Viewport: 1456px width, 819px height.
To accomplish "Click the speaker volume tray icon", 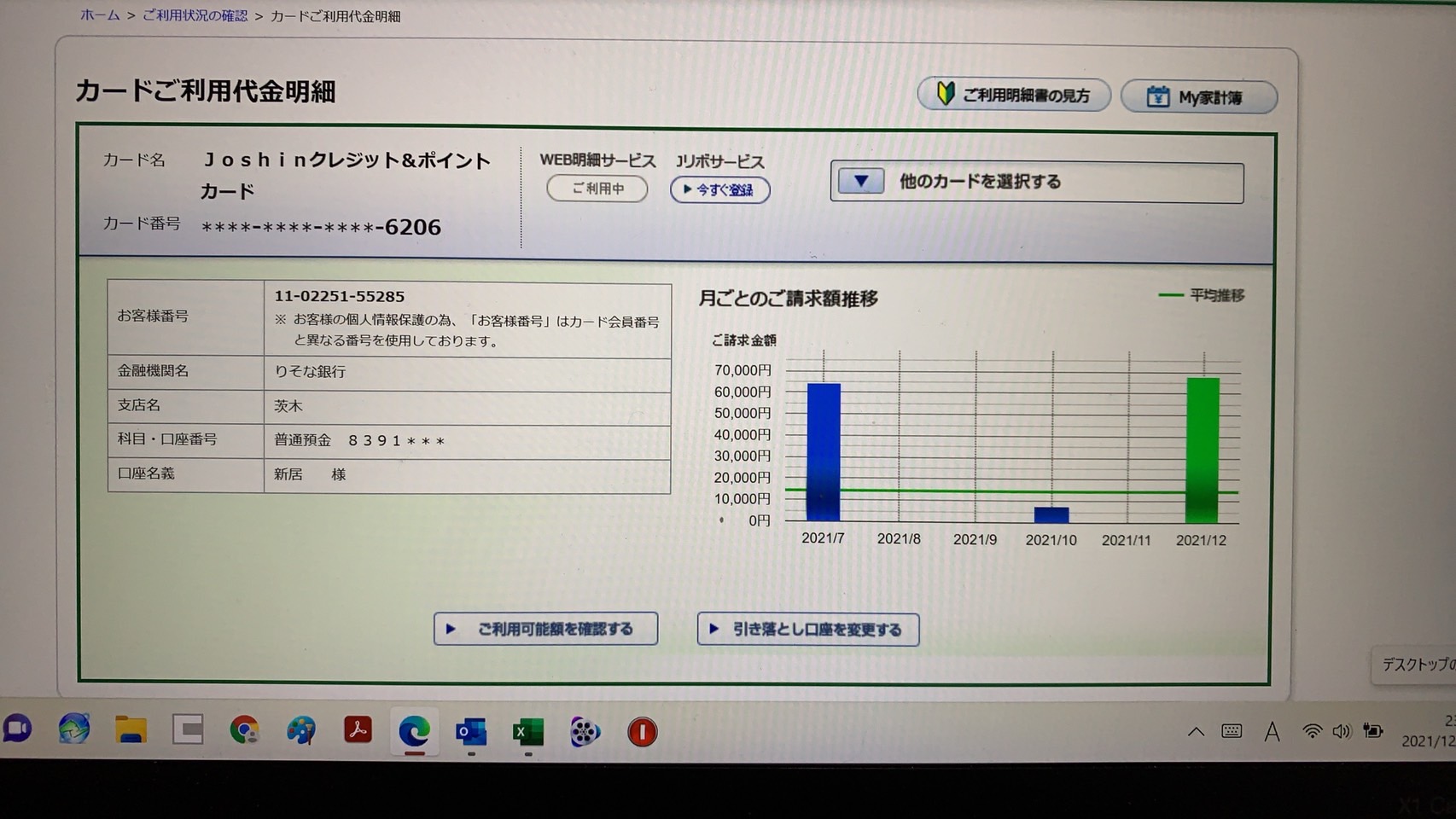I will [1342, 731].
